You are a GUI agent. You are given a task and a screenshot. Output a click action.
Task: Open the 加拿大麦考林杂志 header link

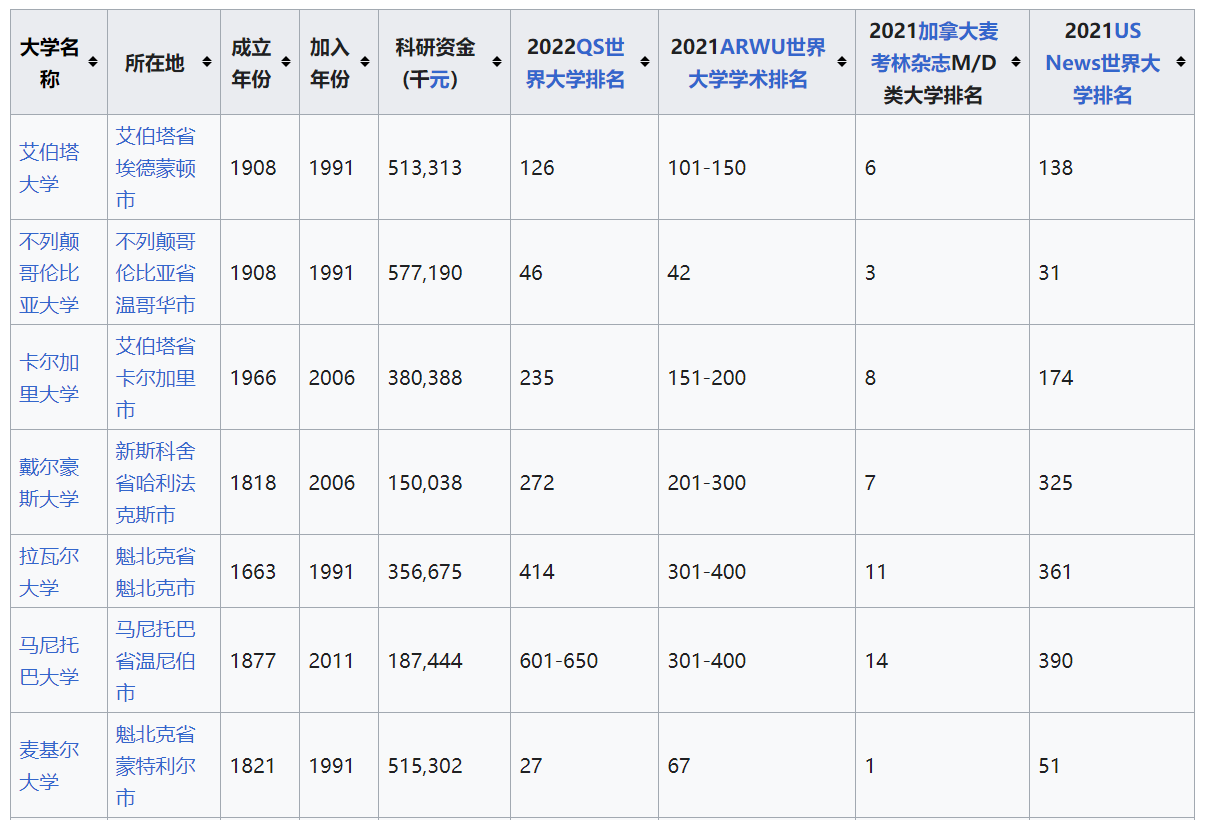[x=934, y=47]
